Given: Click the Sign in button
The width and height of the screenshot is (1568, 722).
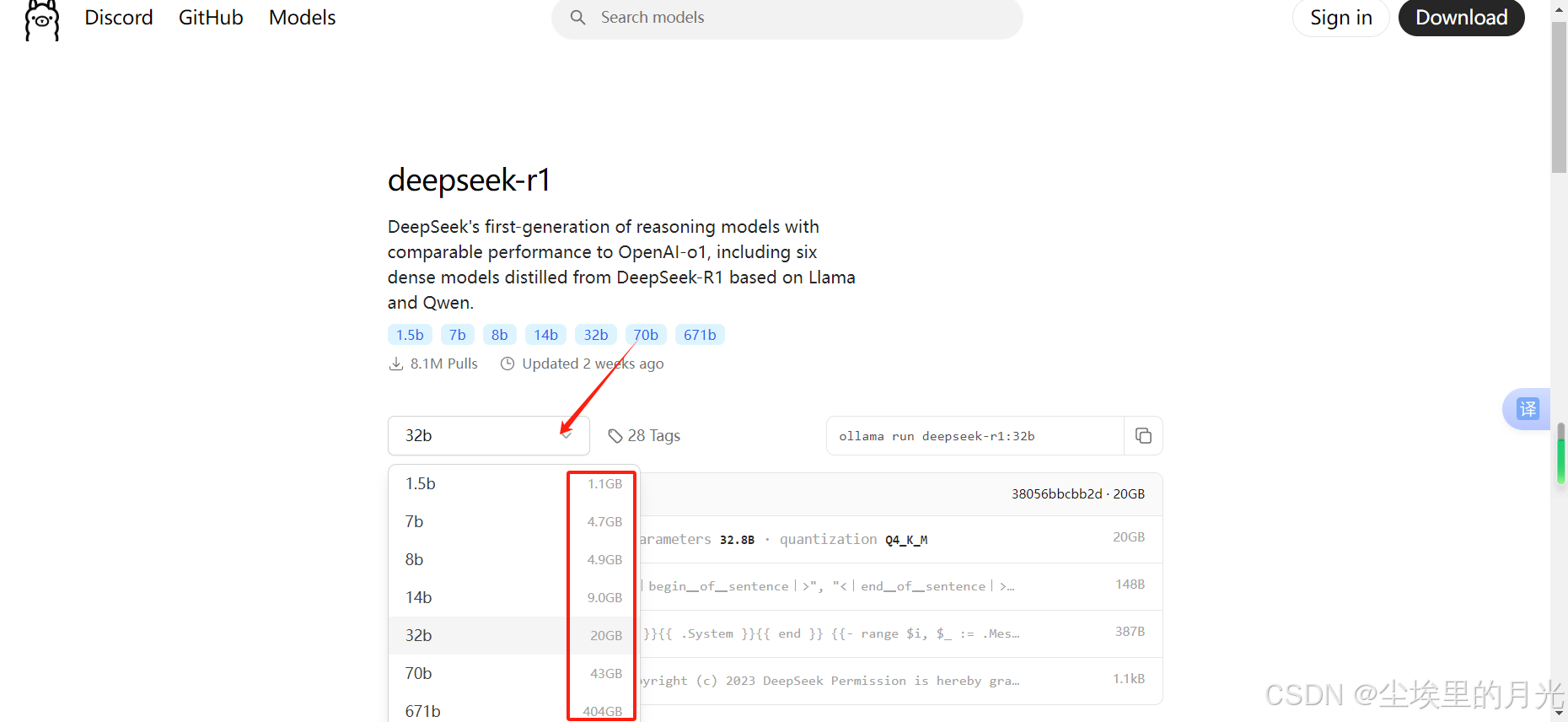Looking at the screenshot, I should (x=1340, y=18).
